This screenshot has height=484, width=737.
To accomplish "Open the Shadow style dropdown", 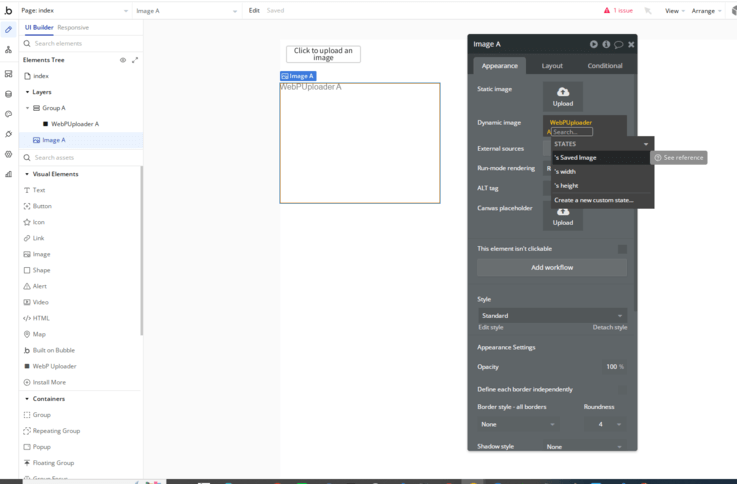I will (x=585, y=447).
